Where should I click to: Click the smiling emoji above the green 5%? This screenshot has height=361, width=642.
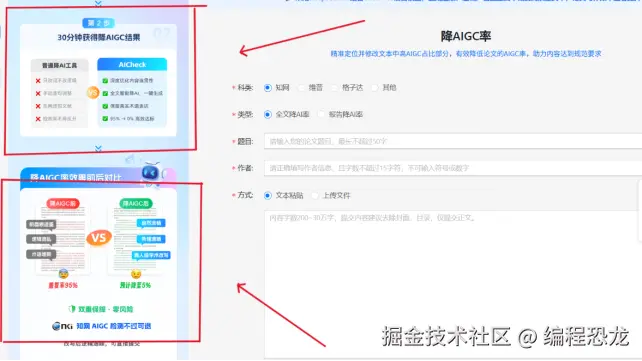pos(136,274)
